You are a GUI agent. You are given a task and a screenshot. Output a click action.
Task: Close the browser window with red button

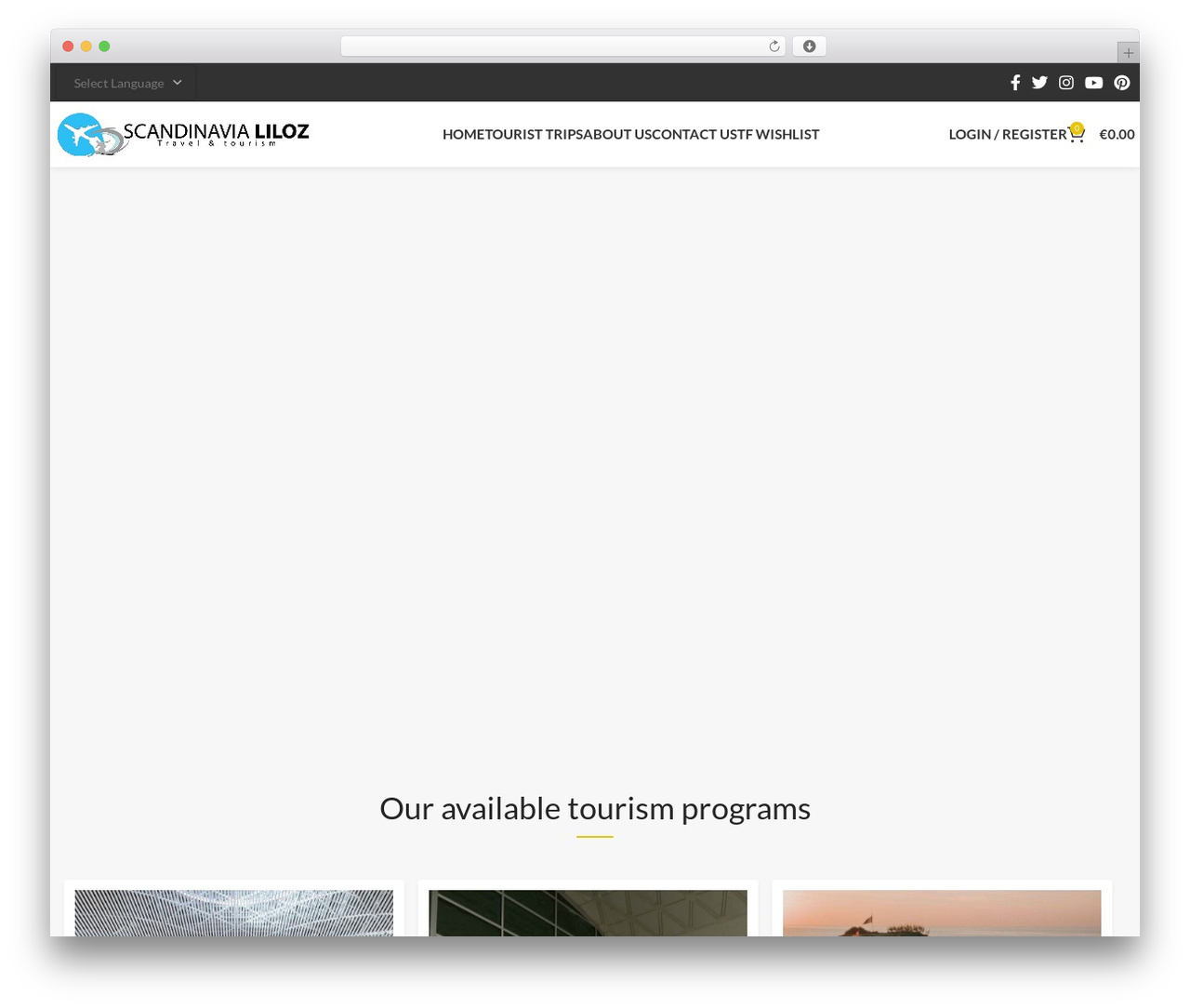(68, 46)
